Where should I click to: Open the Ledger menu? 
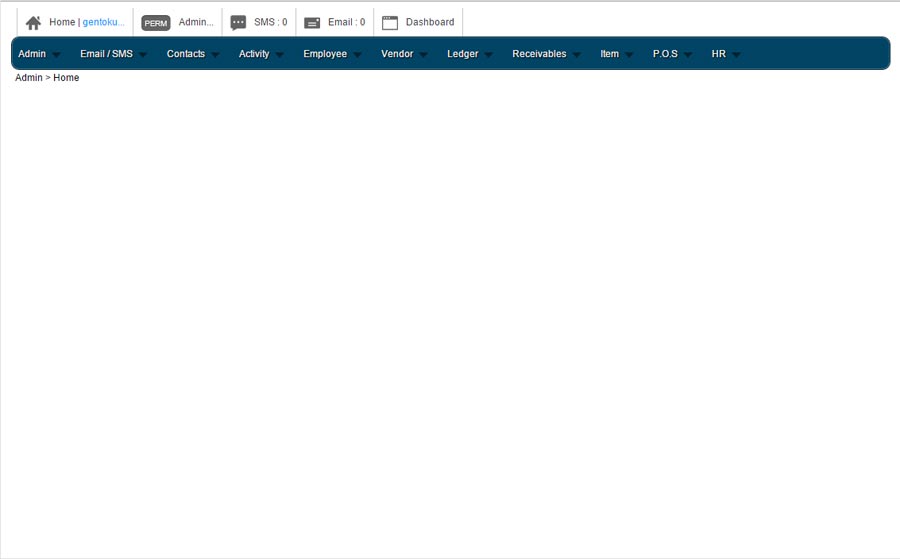[x=463, y=53]
